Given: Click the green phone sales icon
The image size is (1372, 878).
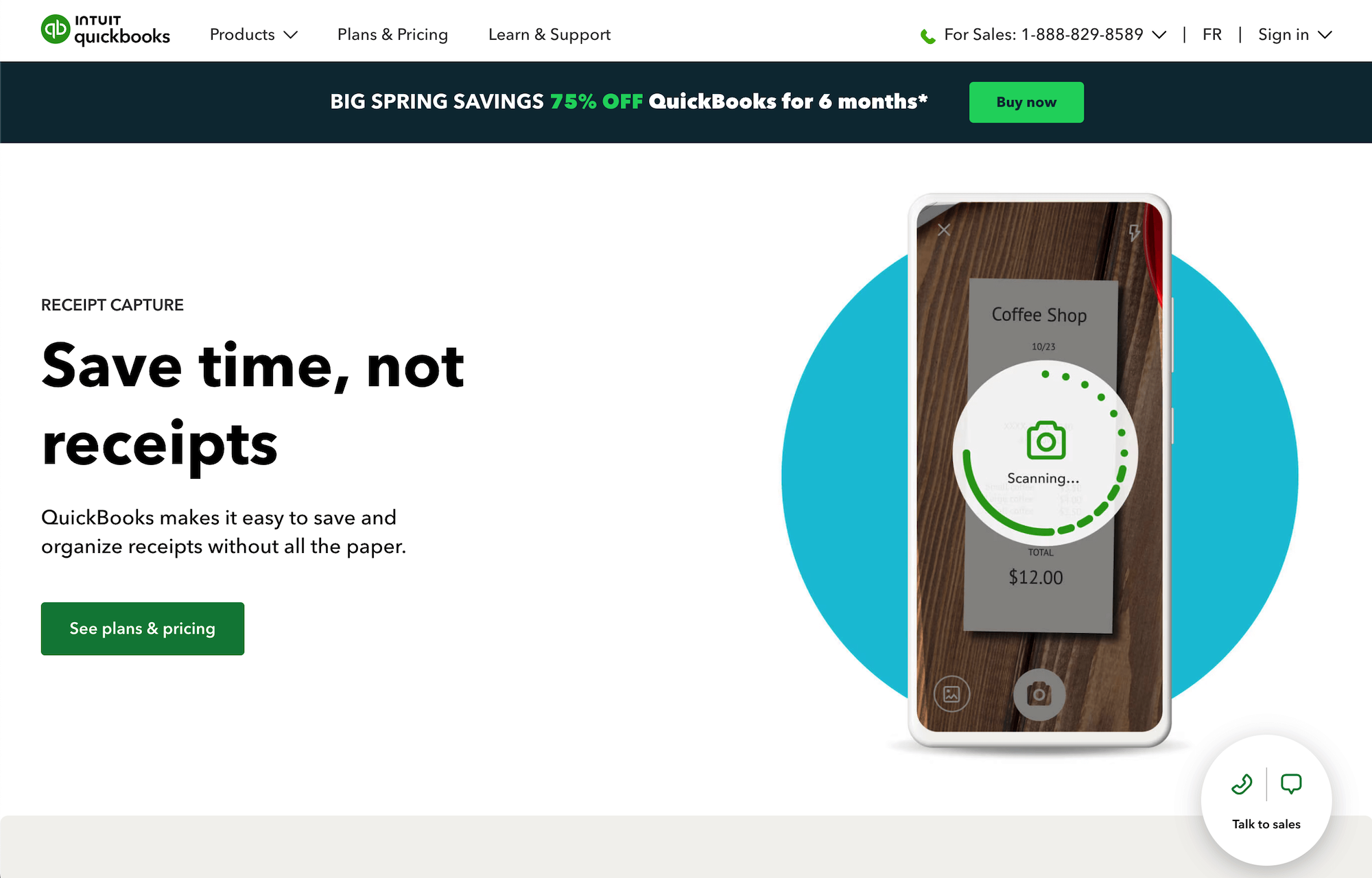Looking at the screenshot, I should (x=927, y=33).
